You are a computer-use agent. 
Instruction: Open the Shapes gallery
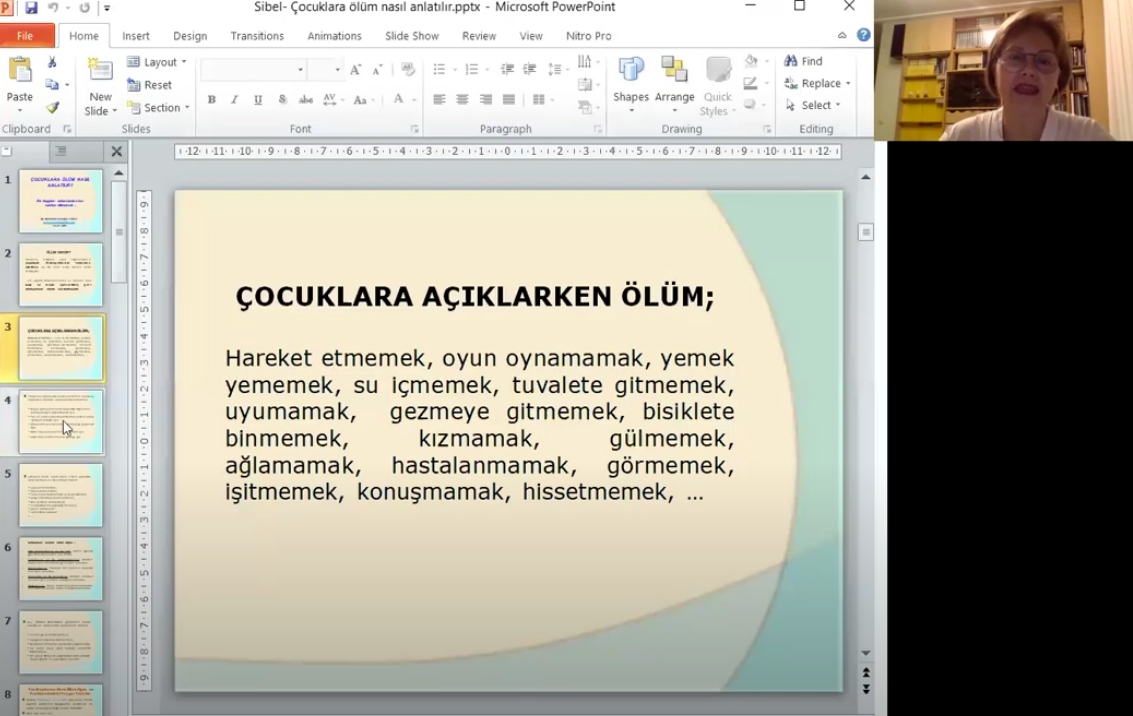[631, 85]
